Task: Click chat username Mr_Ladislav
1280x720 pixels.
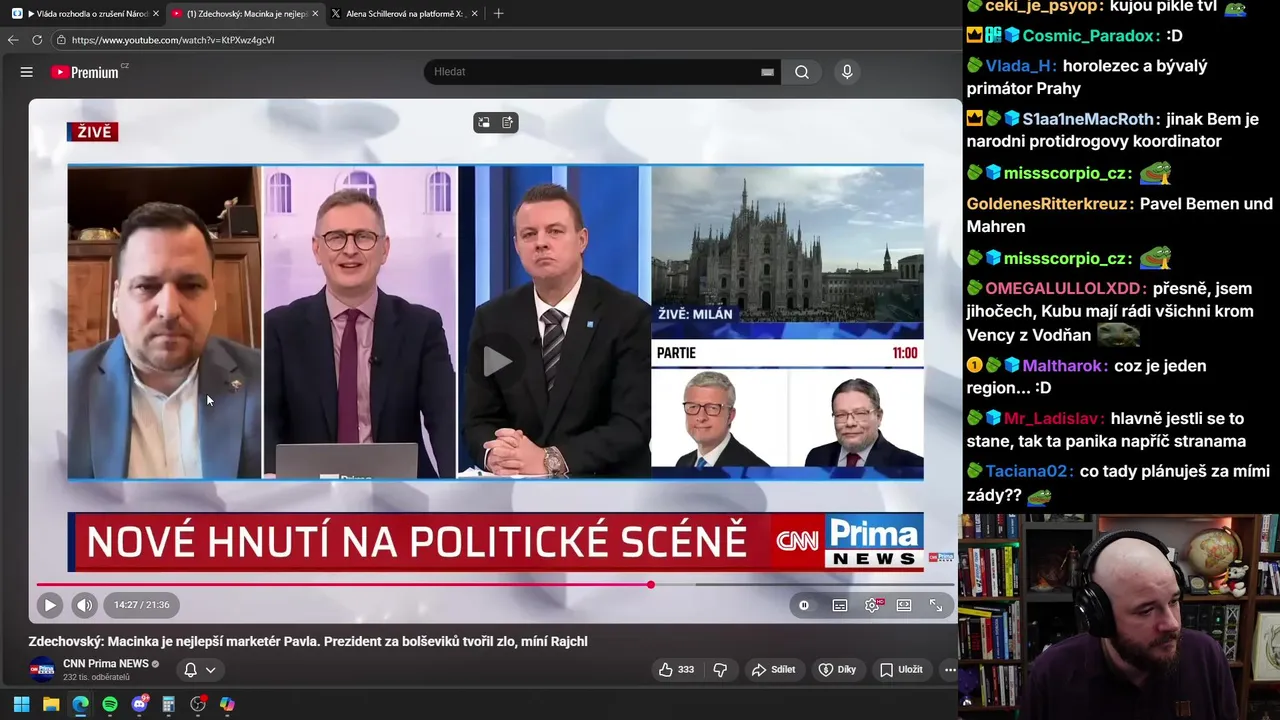Action: pyautogui.click(x=1054, y=419)
